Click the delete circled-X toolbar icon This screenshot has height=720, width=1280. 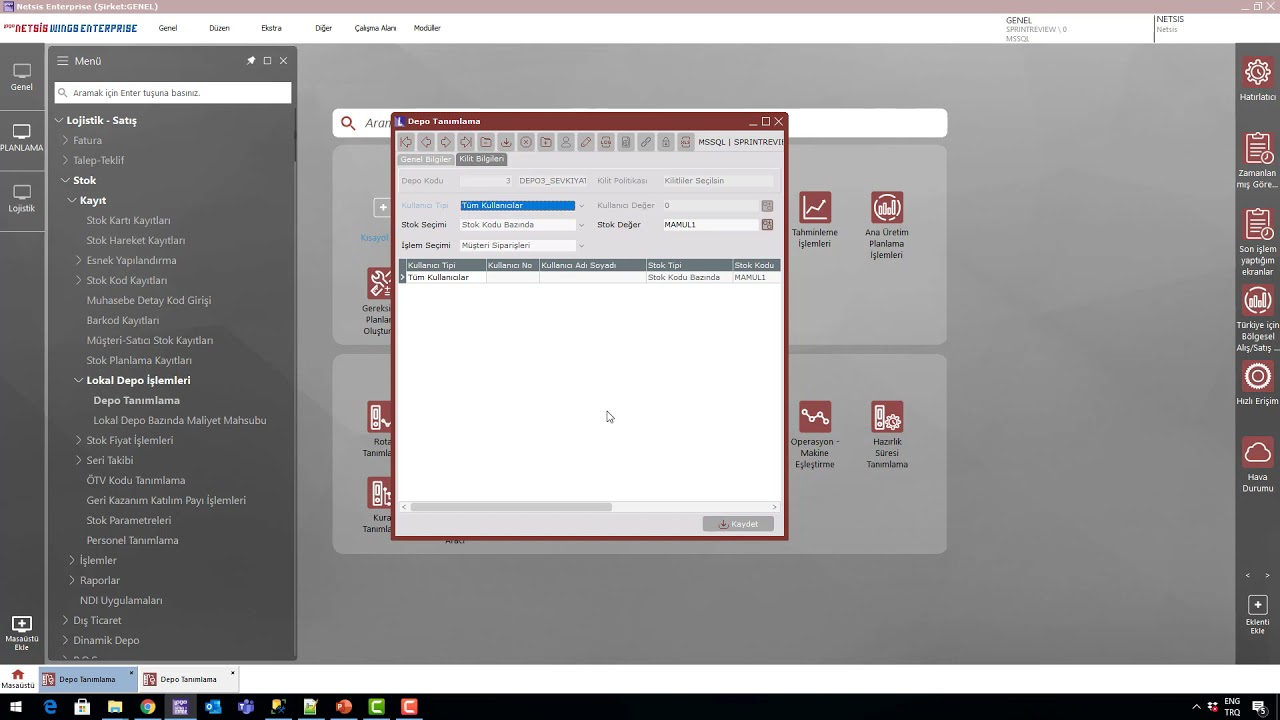526,142
